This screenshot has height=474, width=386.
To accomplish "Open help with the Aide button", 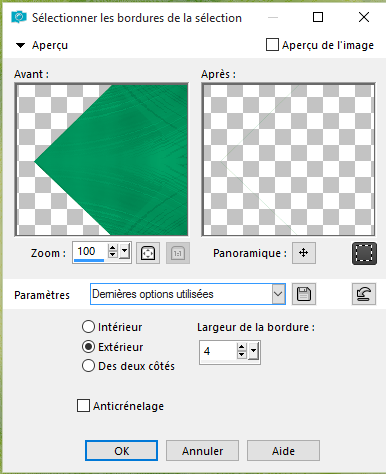I will pos(283,451).
